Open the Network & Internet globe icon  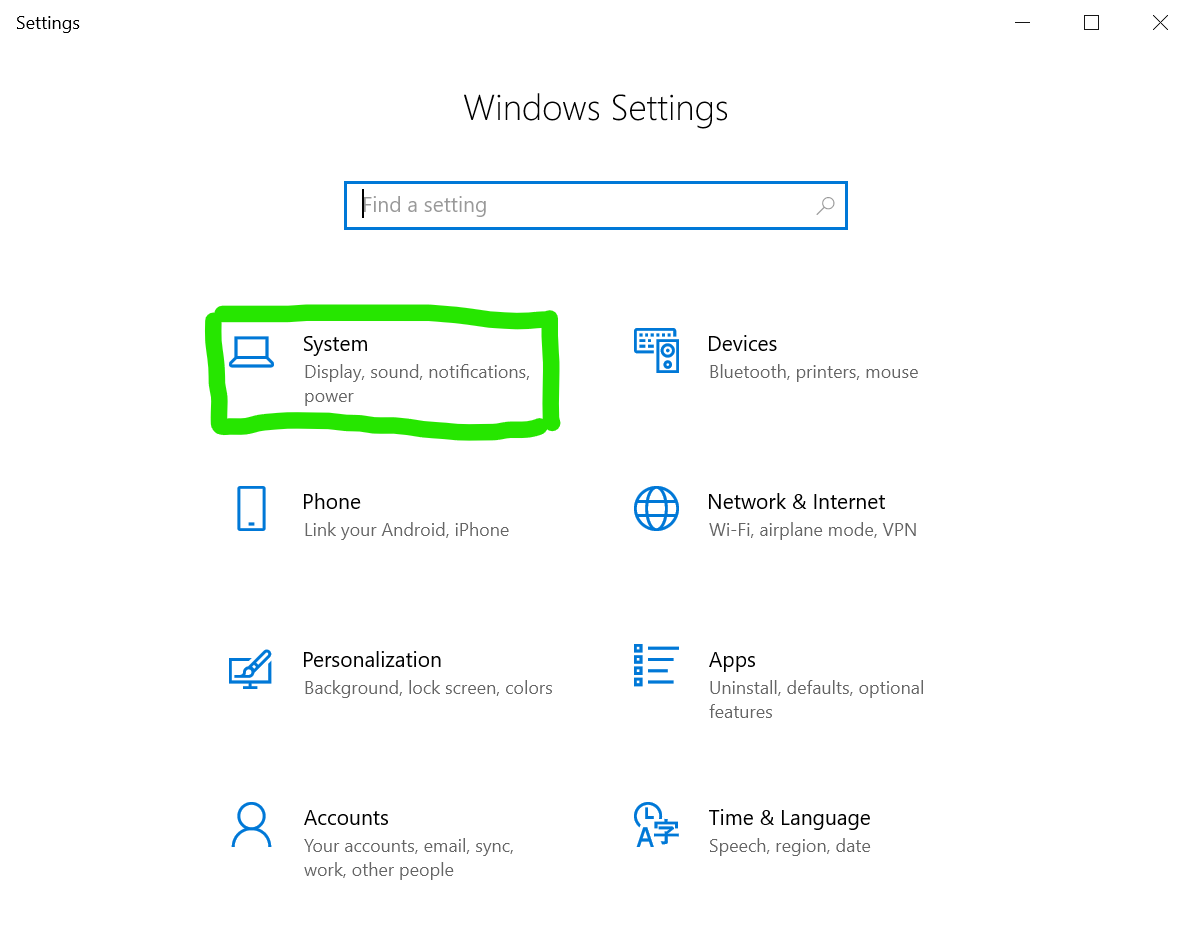point(657,508)
